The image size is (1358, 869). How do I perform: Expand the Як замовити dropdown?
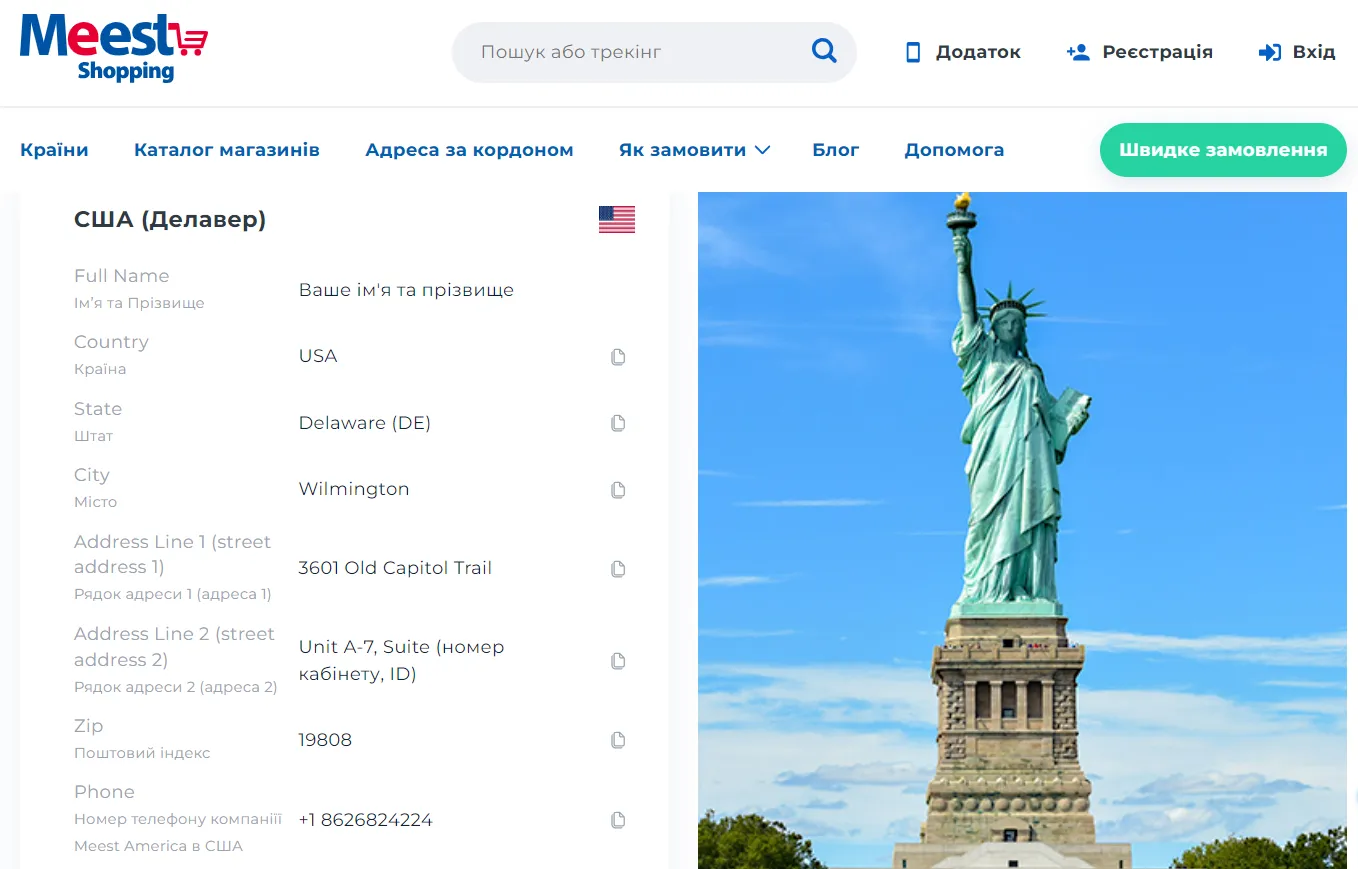(694, 150)
